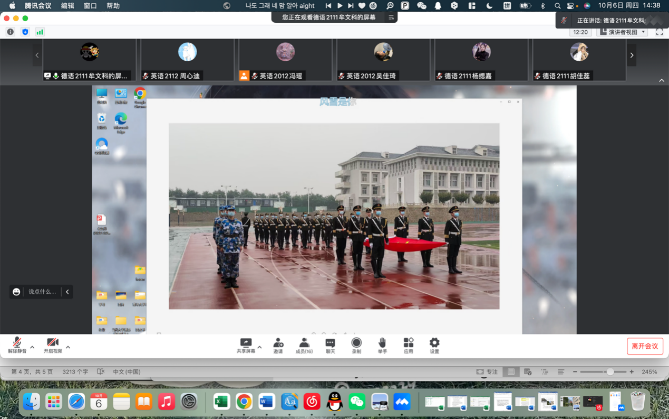The width and height of the screenshot is (669, 419).
Task: Toggle the 解除静音 microphone button
Action: [17, 343]
